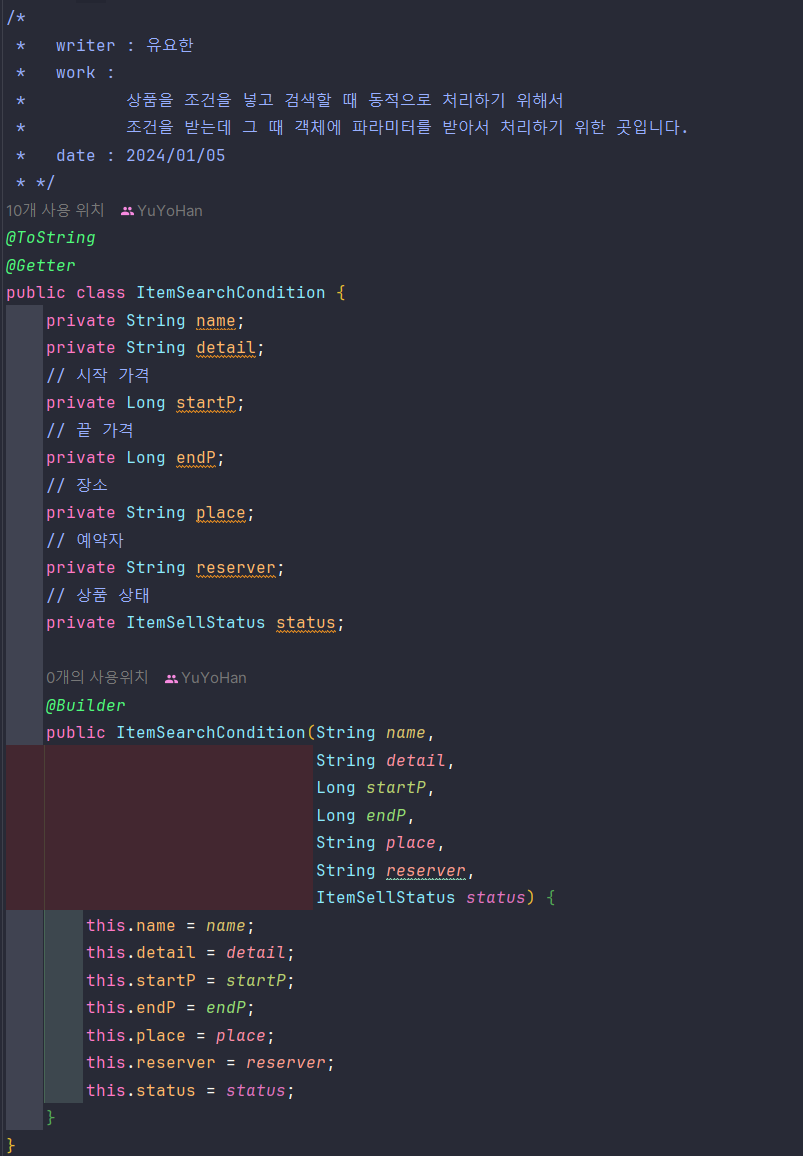
Task: Click ItemSearchCondition in the class declaration line
Action: (x=231, y=293)
